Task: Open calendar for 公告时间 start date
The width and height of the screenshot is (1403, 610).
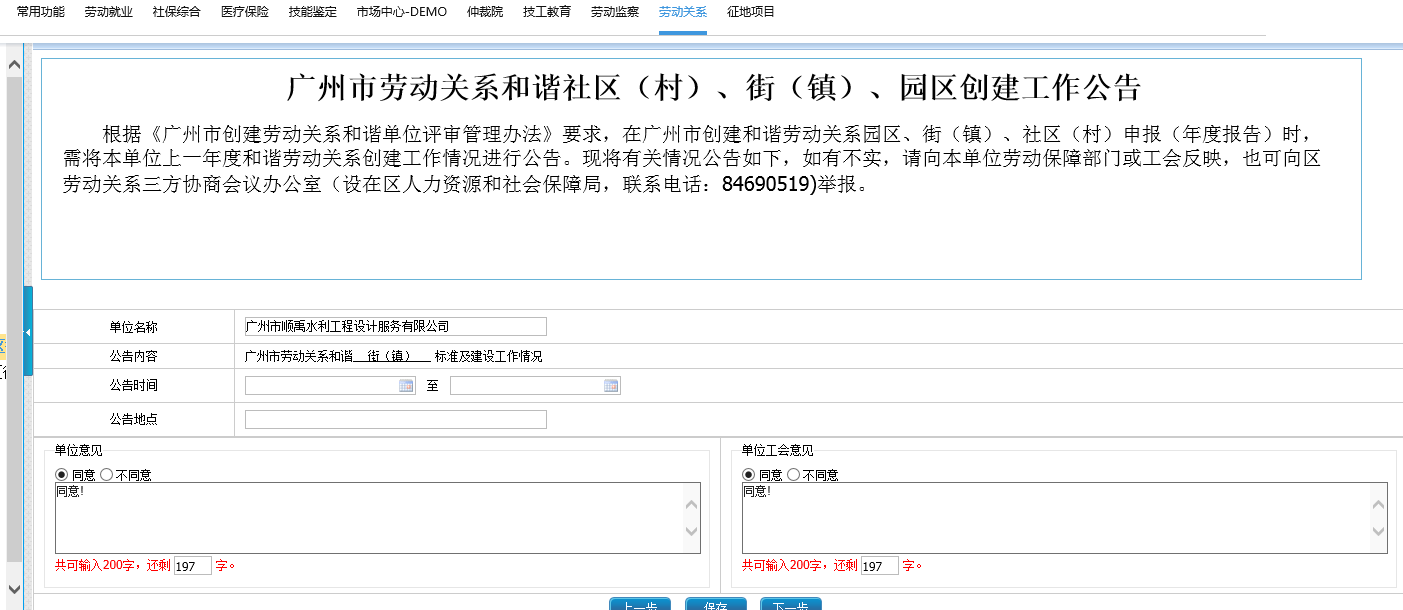Action: (x=406, y=386)
